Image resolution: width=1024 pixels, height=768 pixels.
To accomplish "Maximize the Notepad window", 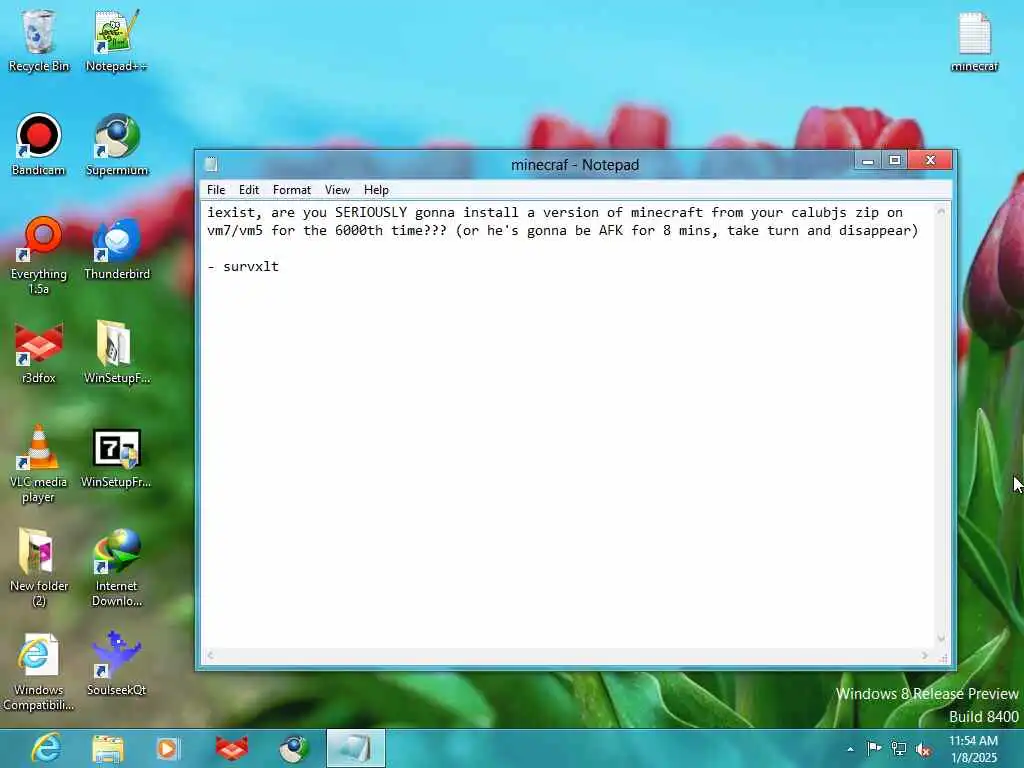I will [x=895, y=161].
